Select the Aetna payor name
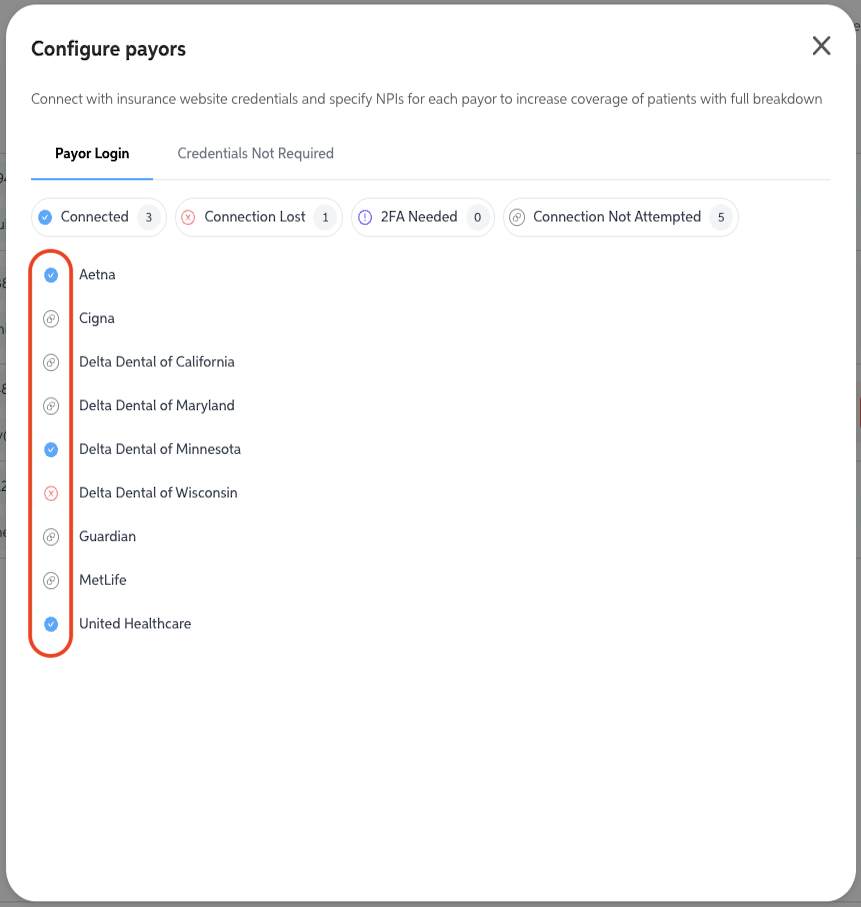861x907 pixels. coord(97,275)
